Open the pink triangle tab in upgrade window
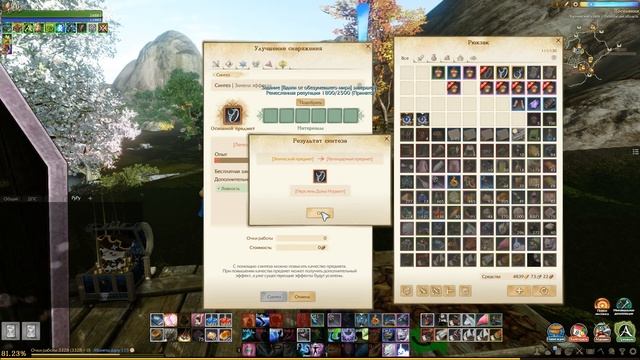 [269, 64]
